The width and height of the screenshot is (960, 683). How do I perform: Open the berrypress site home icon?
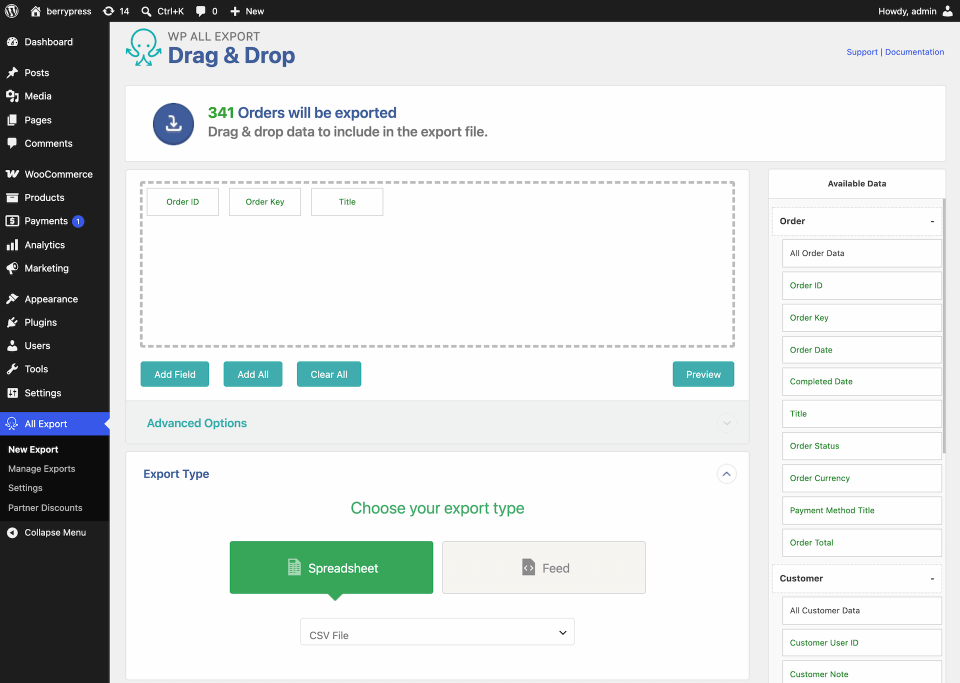36,11
